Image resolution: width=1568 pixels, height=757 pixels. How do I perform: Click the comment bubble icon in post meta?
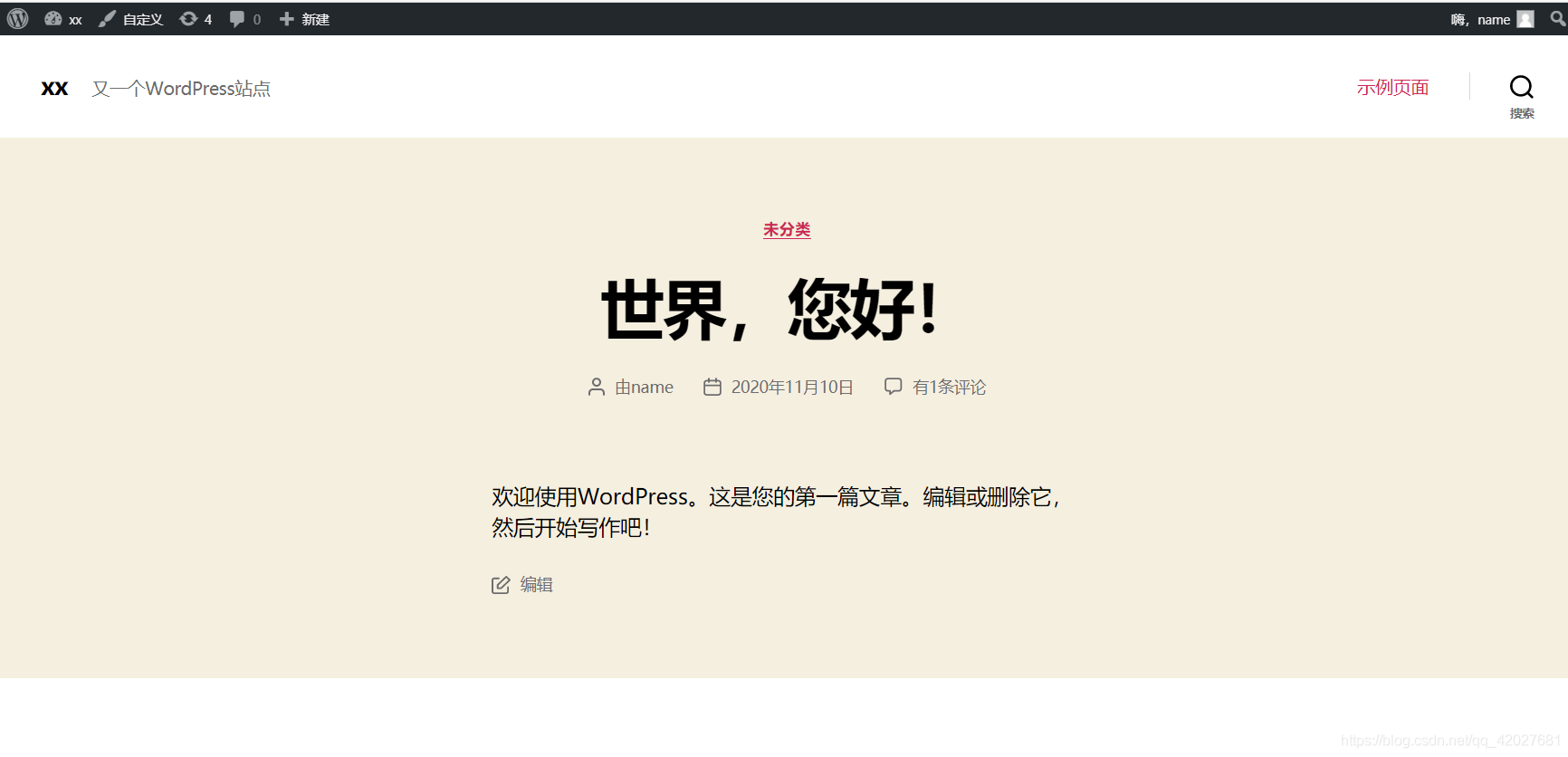click(894, 387)
